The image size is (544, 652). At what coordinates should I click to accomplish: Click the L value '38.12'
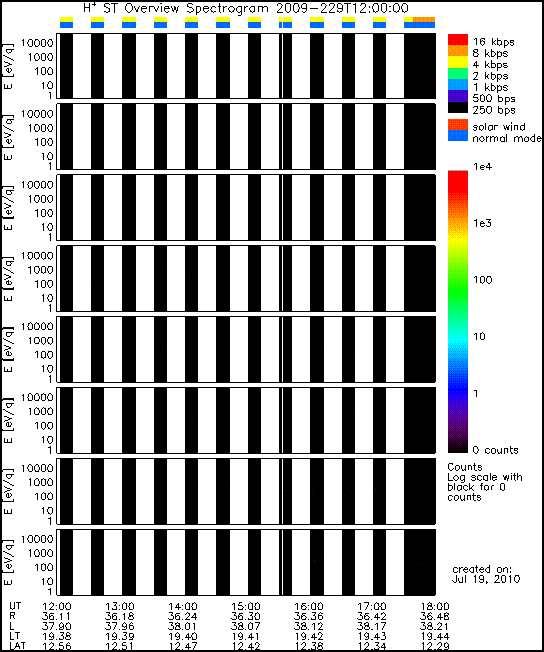tap(309, 627)
